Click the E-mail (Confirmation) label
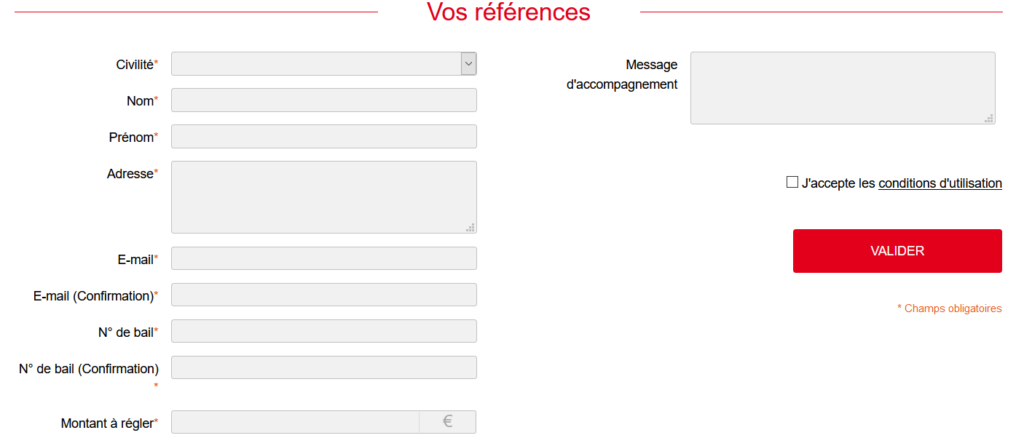 pos(95,296)
